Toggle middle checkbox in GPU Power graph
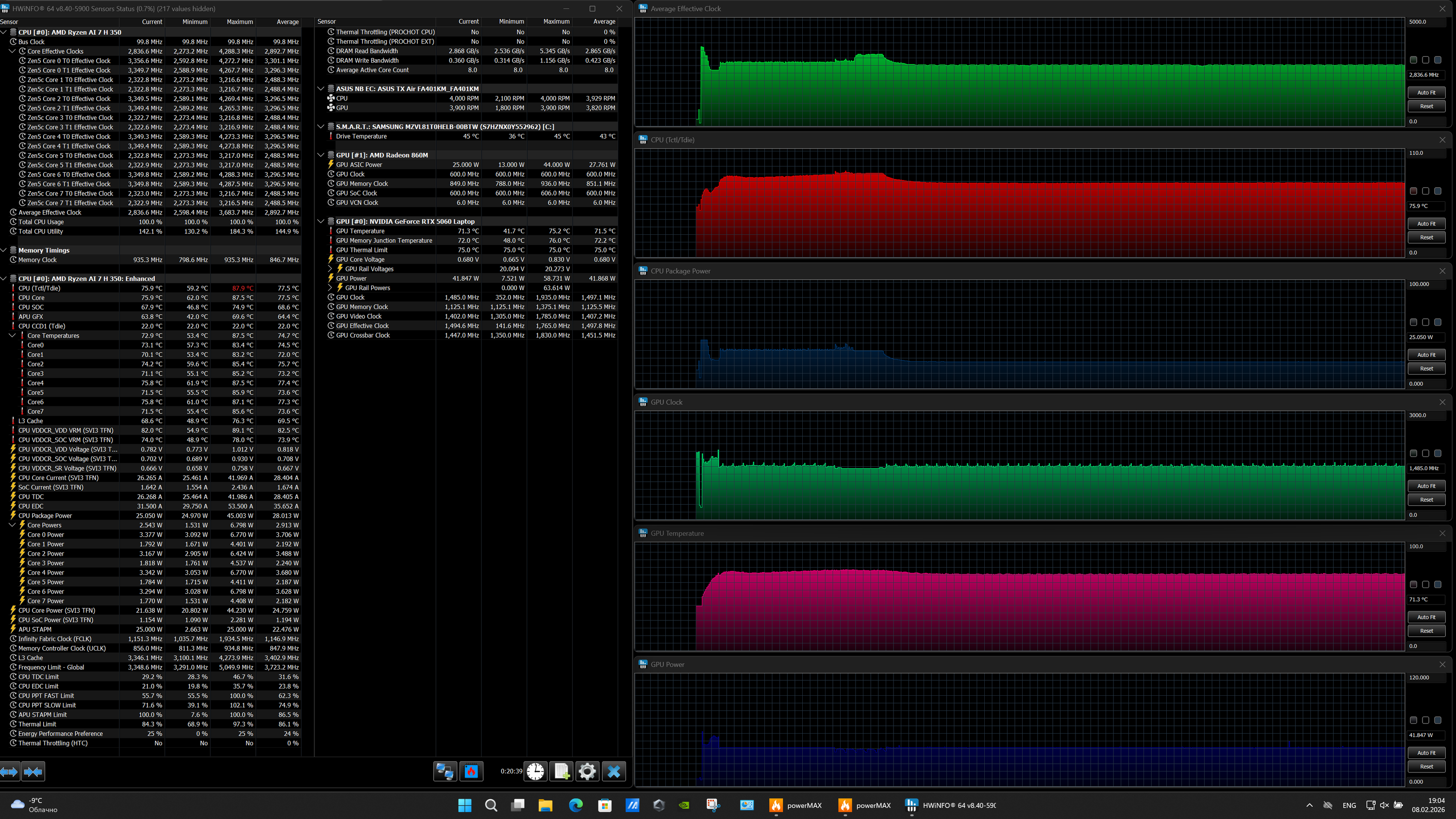The height and width of the screenshot is (819, 1456). pyautogui.click(x=1425, y=720)
